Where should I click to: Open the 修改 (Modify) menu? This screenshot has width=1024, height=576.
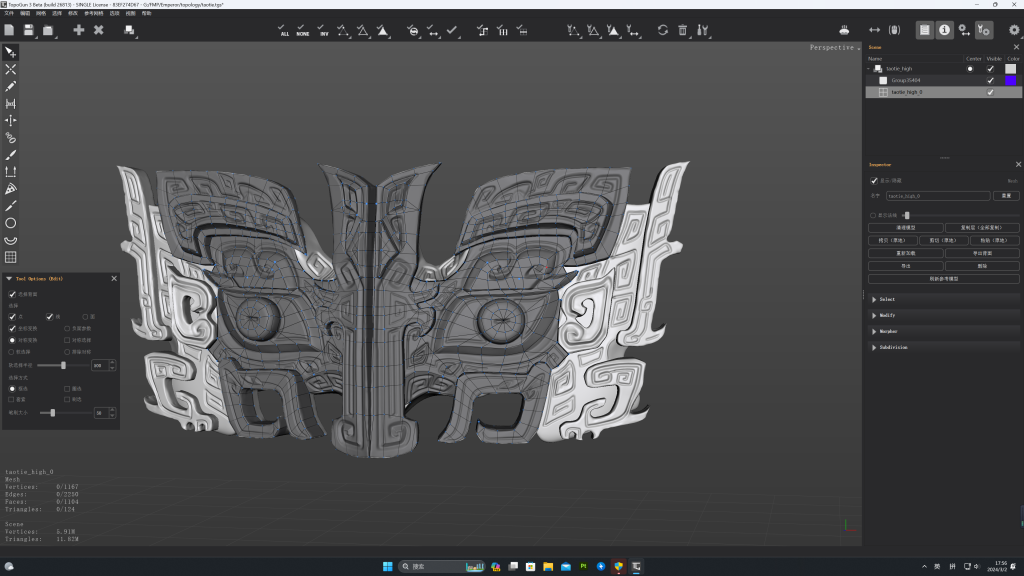[x=72, y=13]
